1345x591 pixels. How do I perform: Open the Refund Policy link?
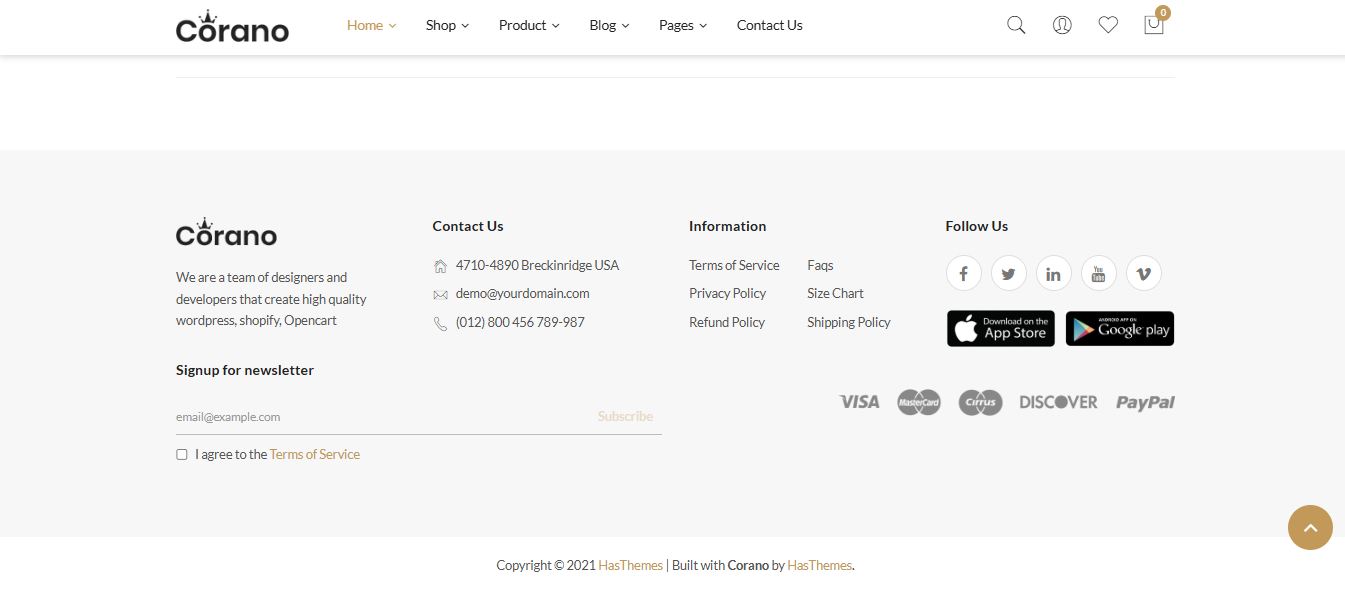click(x=726, y=322)
